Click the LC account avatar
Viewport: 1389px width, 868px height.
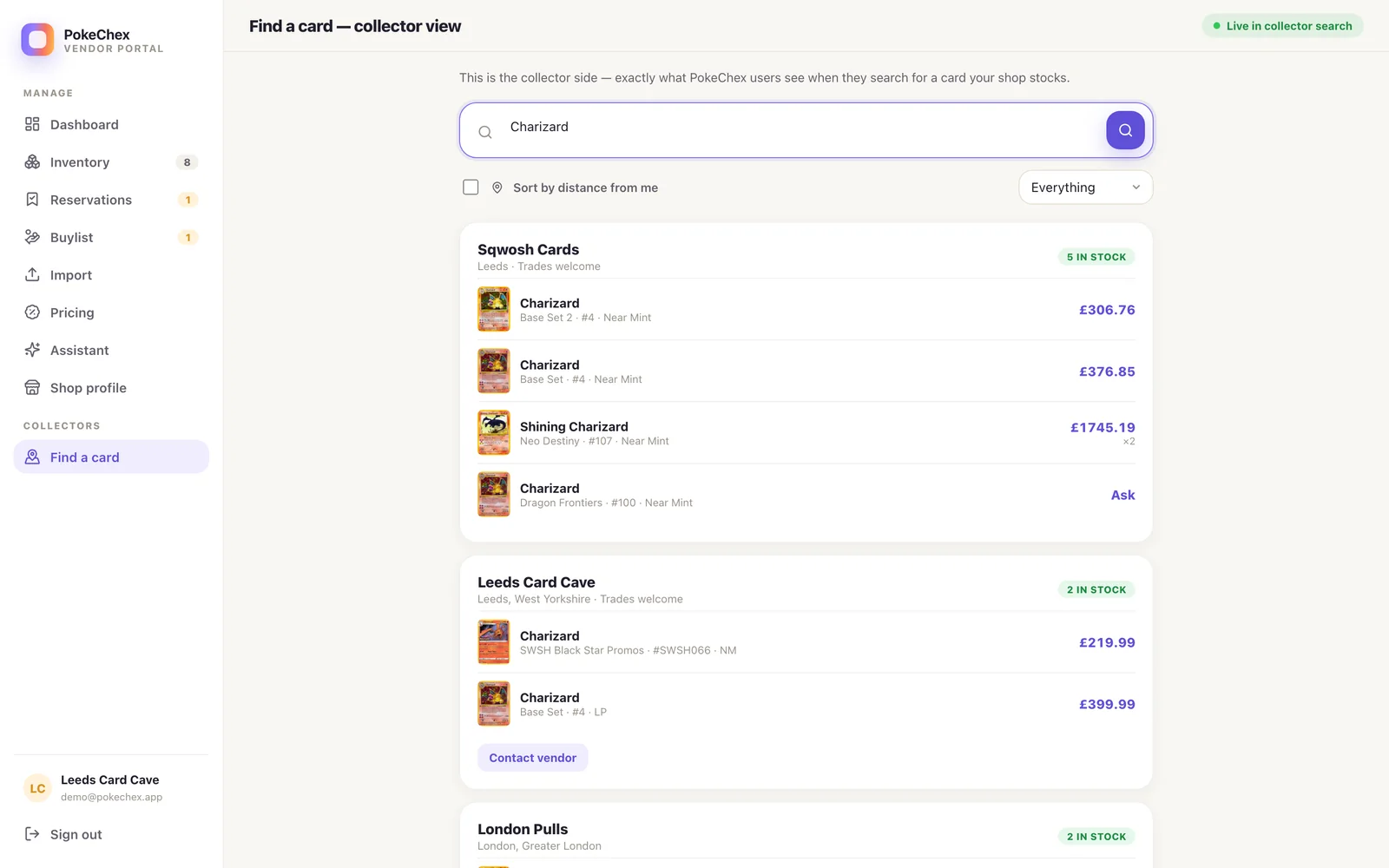(37, 788)
